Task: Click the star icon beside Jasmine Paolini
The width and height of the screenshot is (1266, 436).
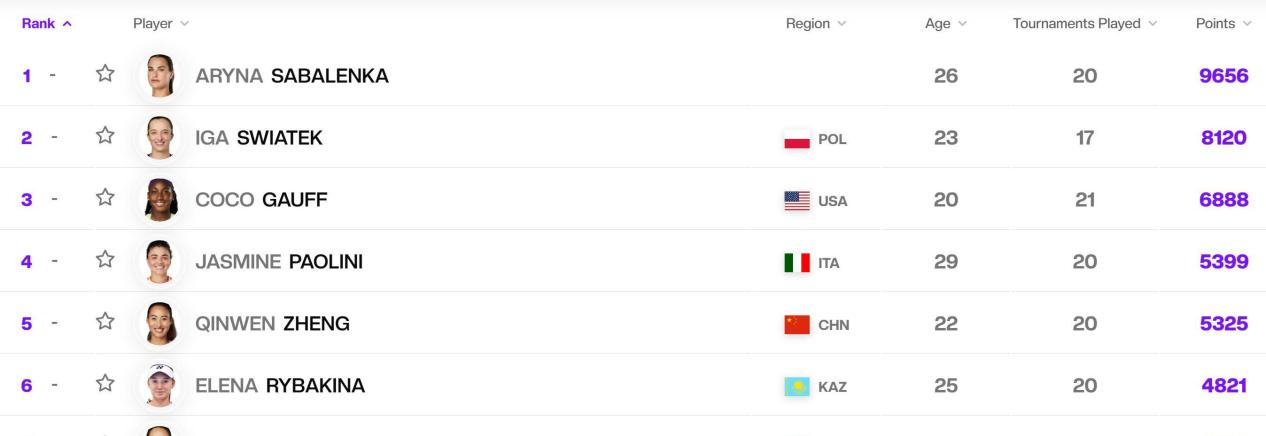Action: [102, 261]
